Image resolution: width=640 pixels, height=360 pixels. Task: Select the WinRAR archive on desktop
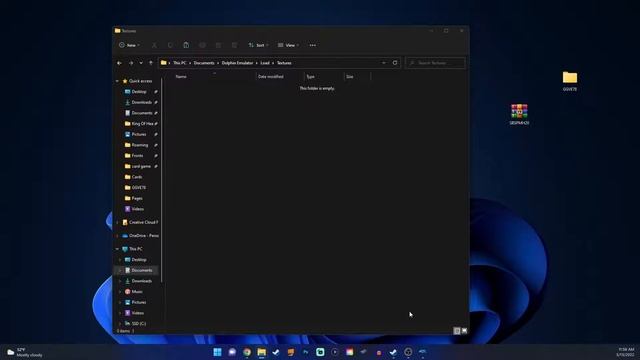519,114
